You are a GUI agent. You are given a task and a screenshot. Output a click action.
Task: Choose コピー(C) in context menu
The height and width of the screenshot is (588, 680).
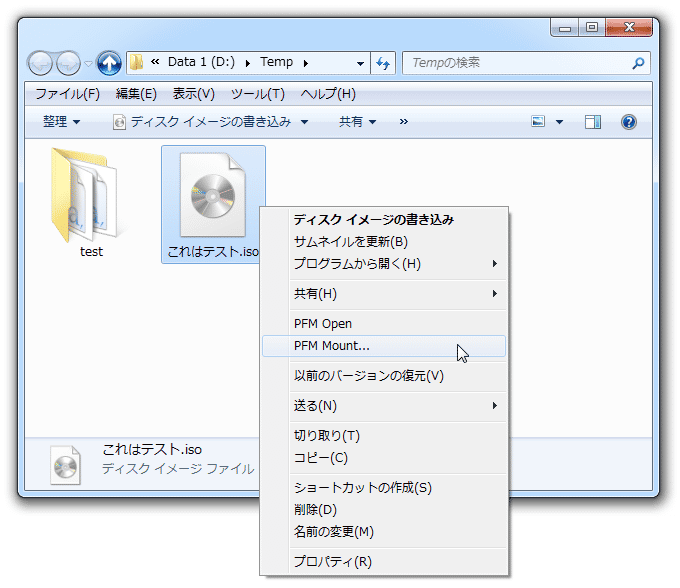click(x=384, y=458)
